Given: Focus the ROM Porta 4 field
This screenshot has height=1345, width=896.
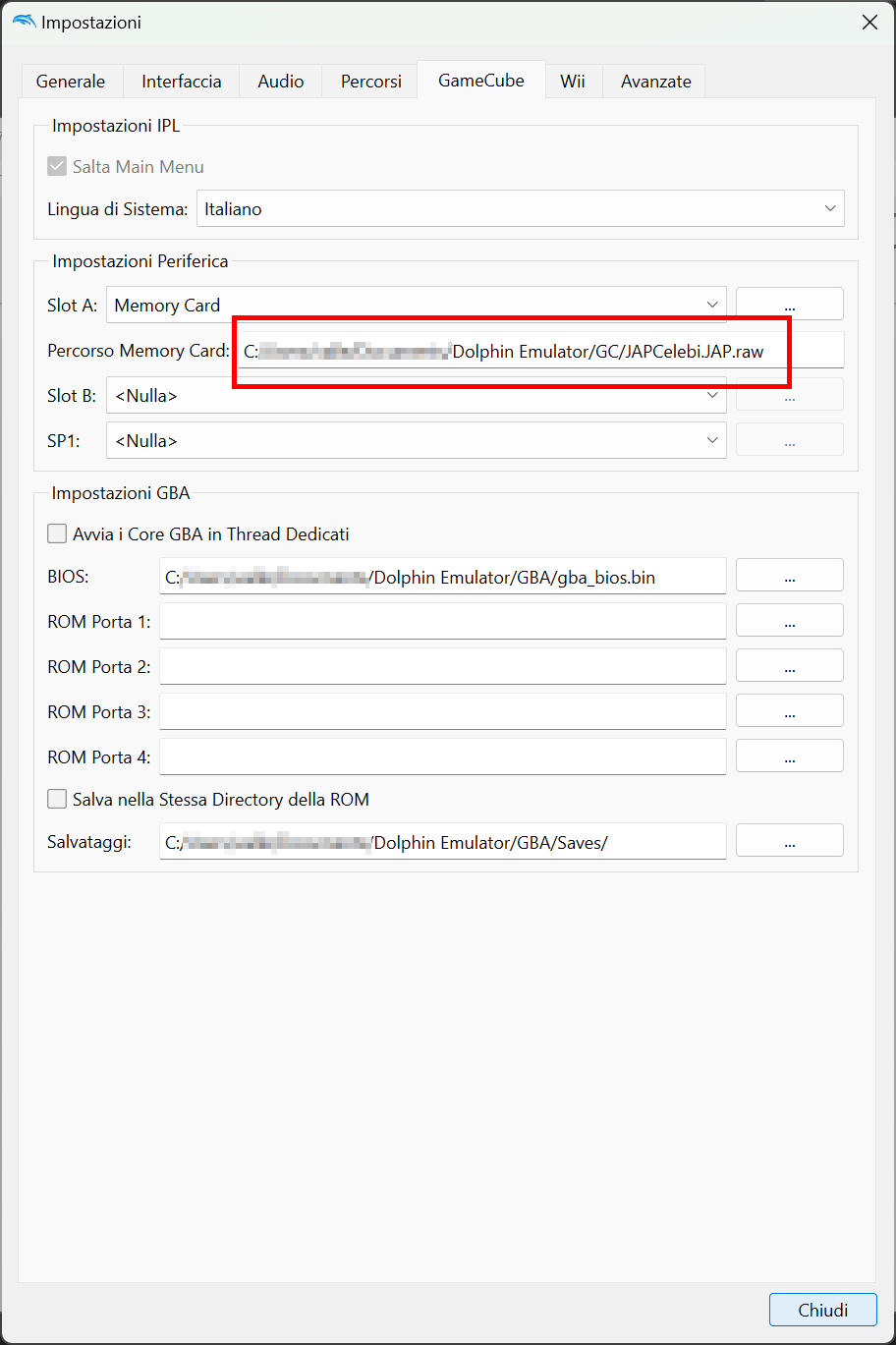Looking at the screenshot, I should point(443,757).
